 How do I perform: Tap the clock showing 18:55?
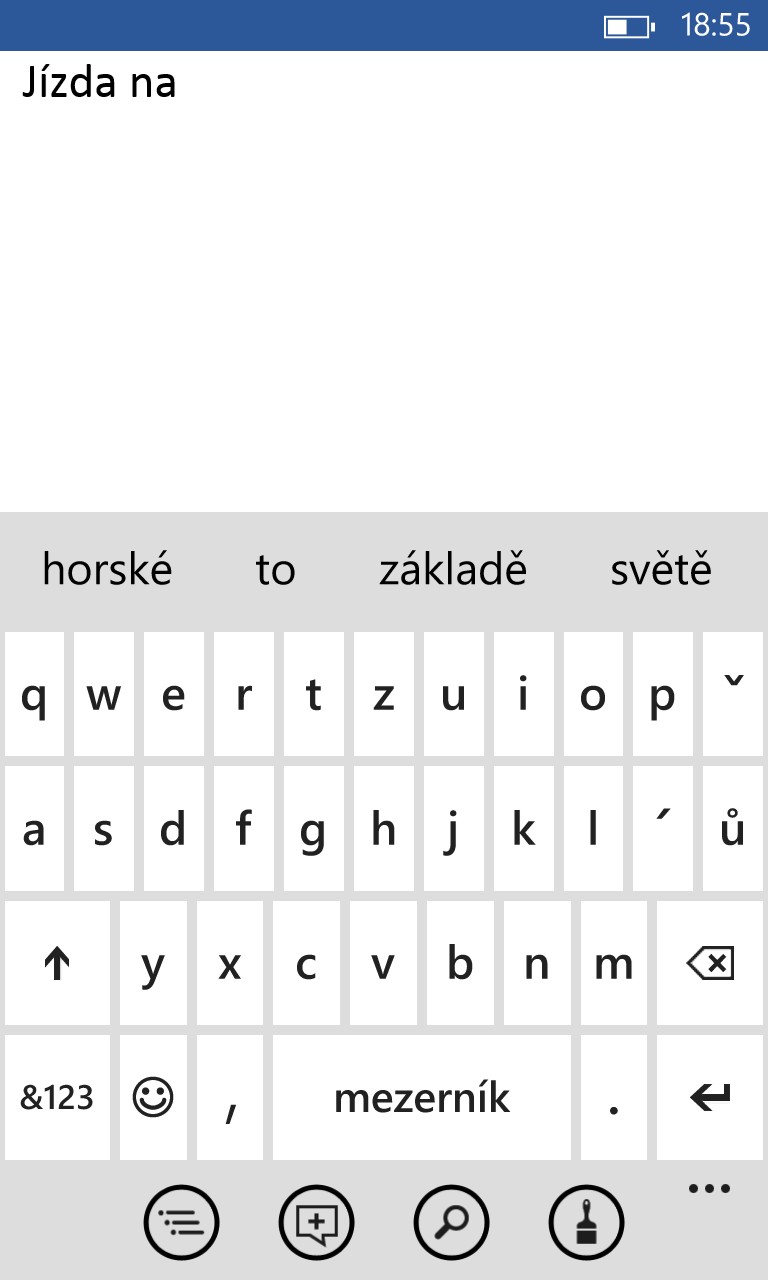(715, 26)
